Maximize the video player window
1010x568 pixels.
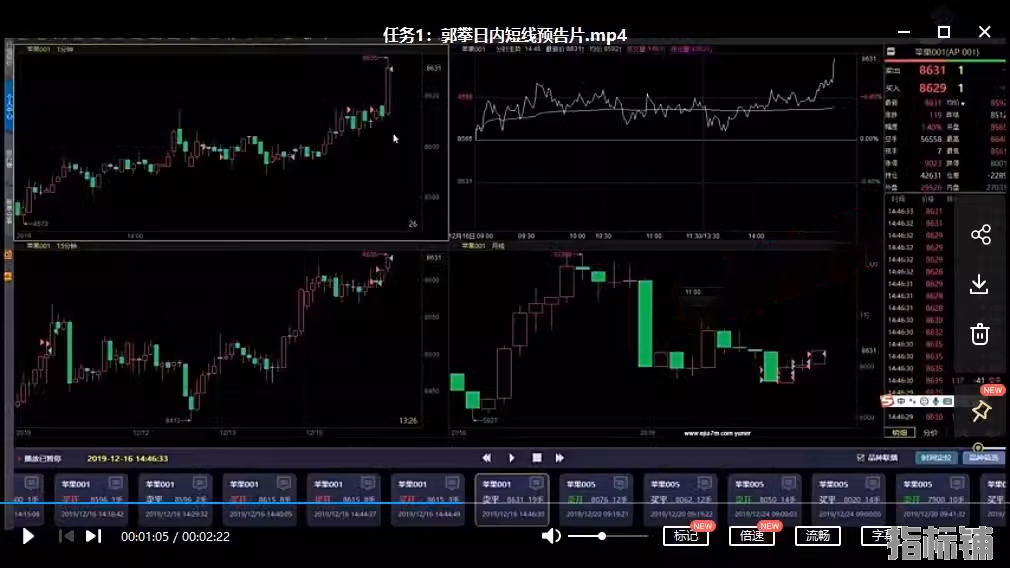pos(944,32)
